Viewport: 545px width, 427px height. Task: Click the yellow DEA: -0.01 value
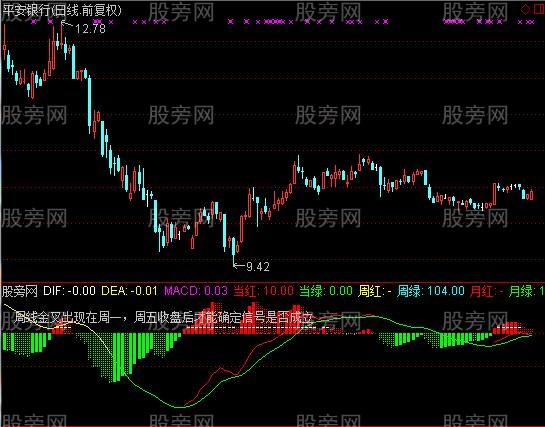tap(129, 291)
